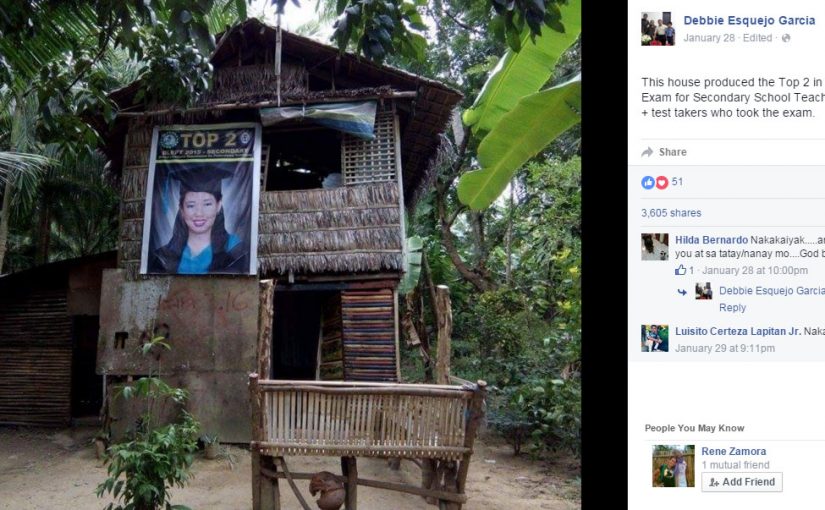Open the January 28 post timestamp
The height and width of the screenshot is (510, 825).
709,38
